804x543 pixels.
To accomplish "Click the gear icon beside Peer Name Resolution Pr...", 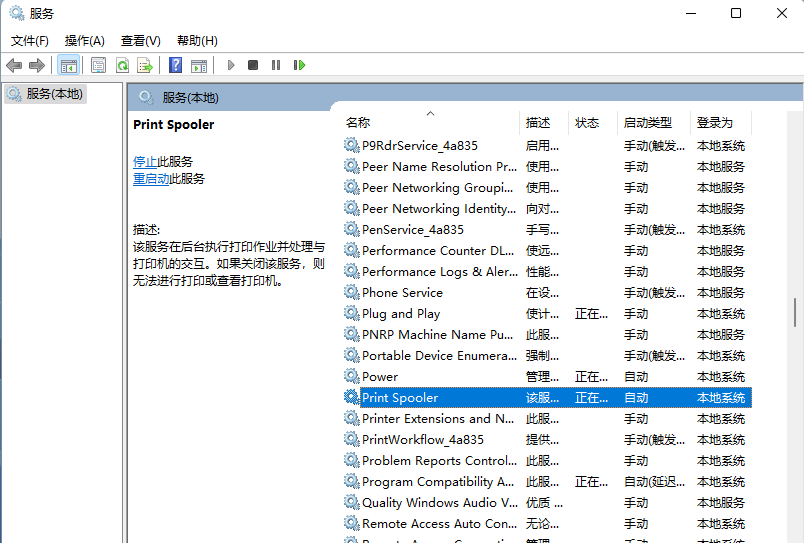I will [x=351, y=167].
